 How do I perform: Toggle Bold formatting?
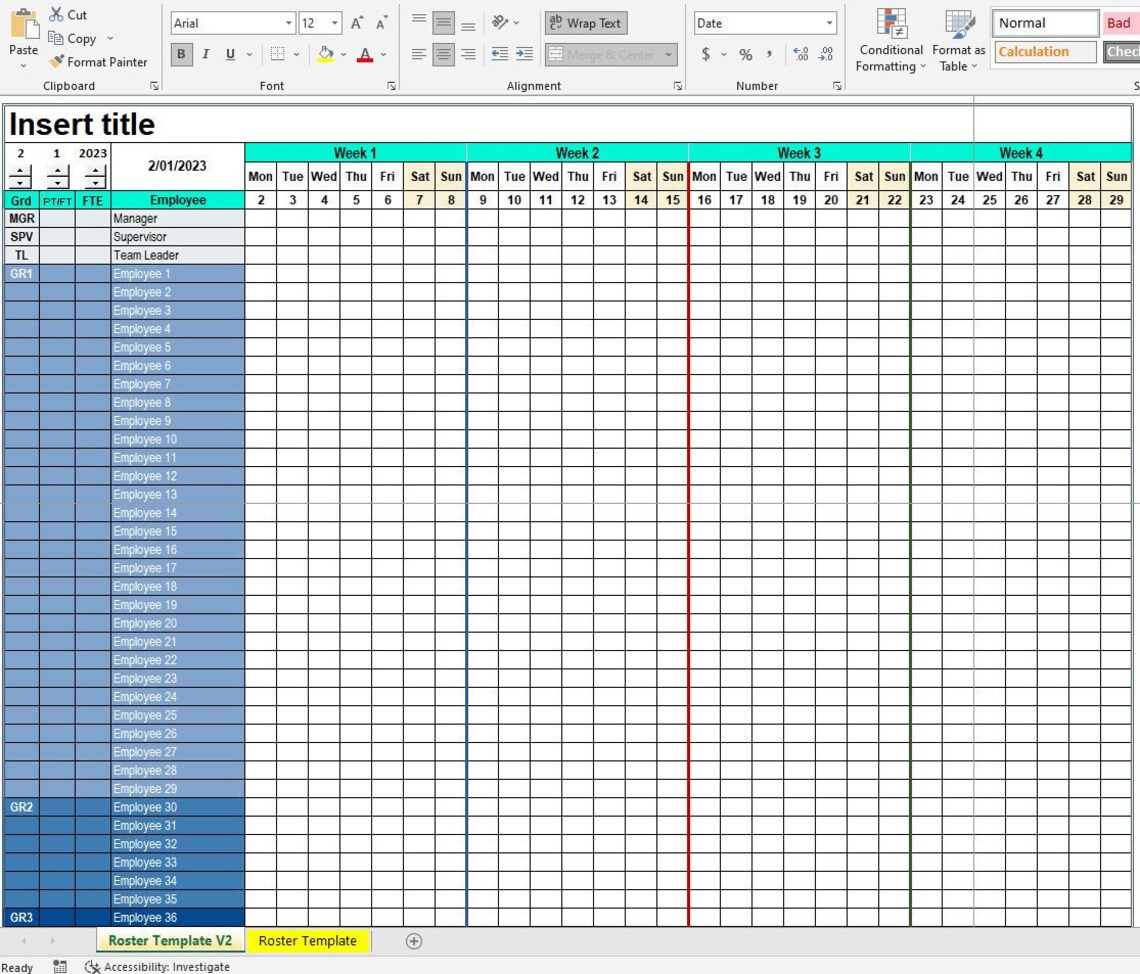[181, 55]
